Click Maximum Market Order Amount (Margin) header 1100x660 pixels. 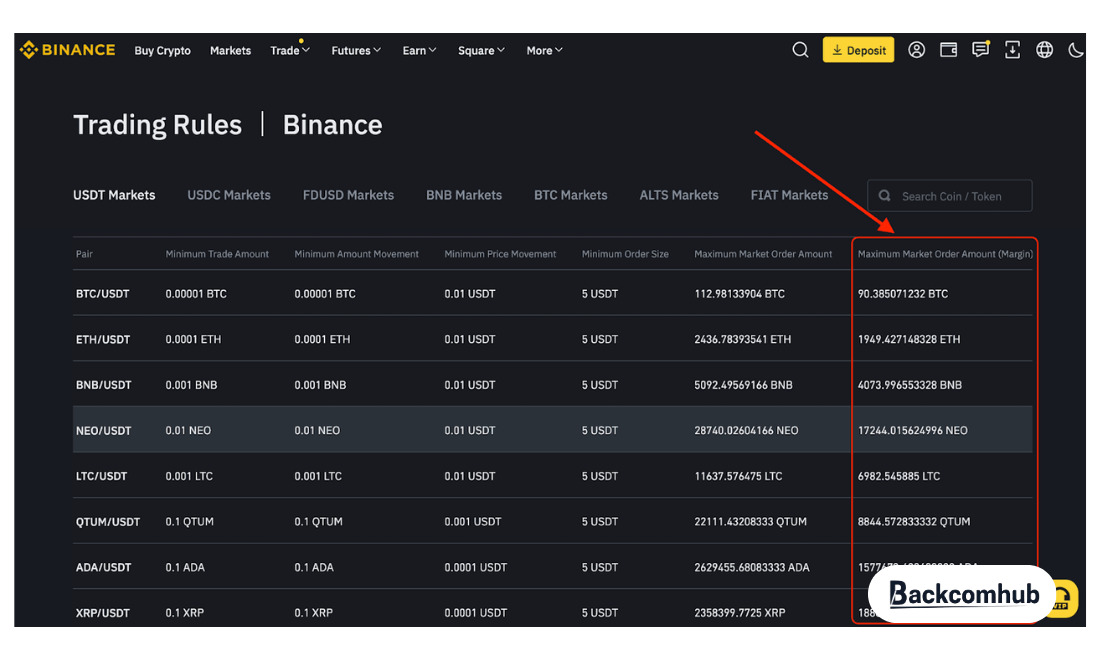(945, 254)
